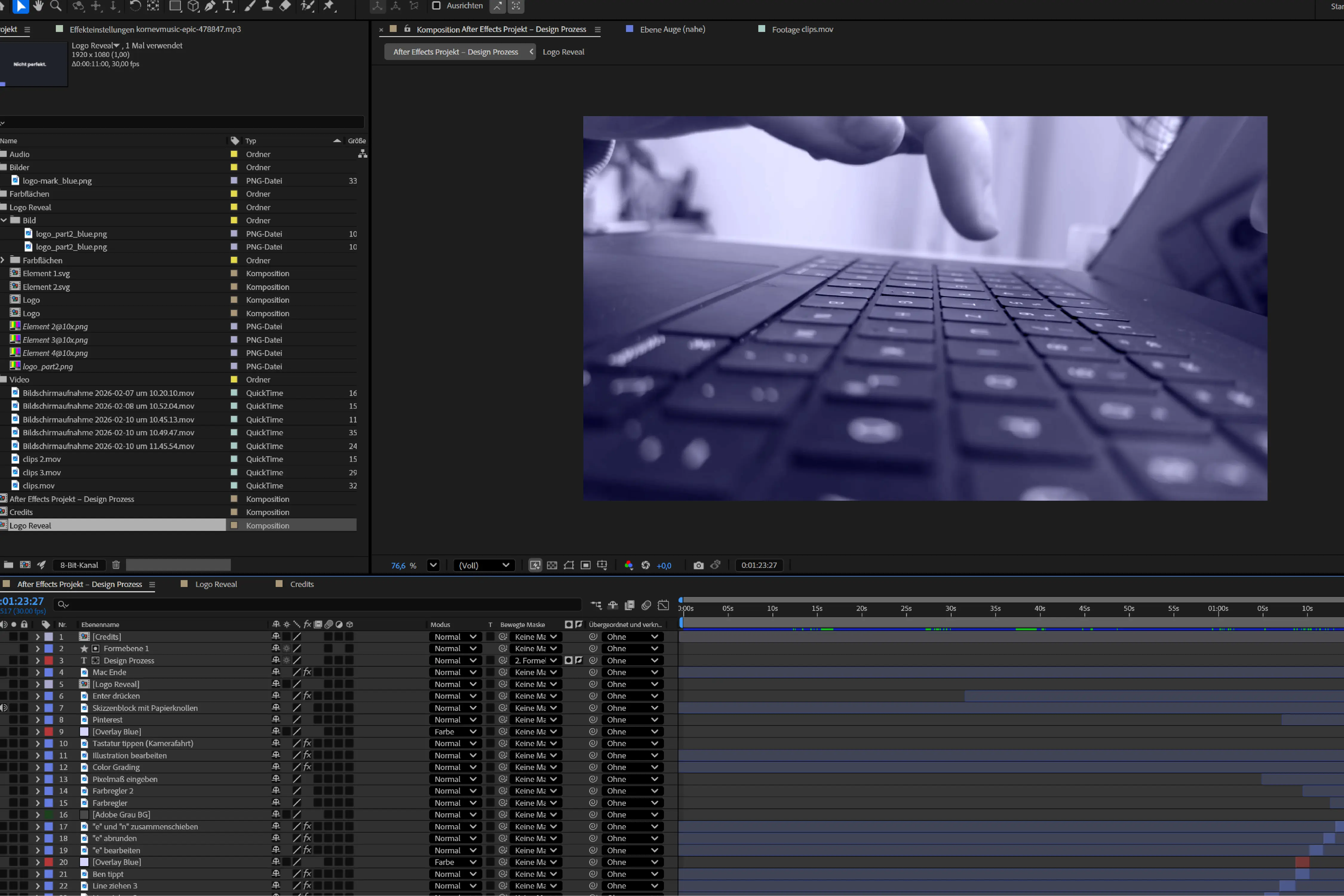1344x896 pixels.
Task: Collapse the Bild folder in Project panel
Action: click(x=4, y=220)
